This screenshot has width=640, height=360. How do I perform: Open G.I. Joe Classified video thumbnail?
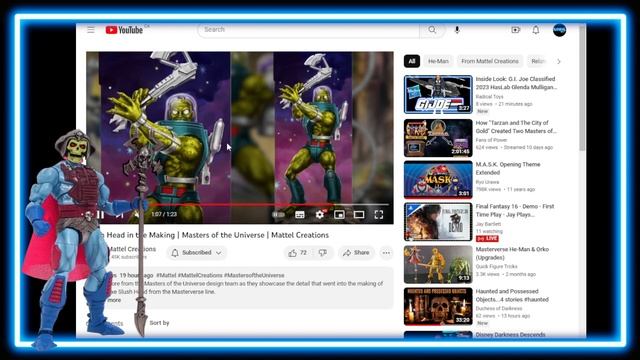pos(438,94)
